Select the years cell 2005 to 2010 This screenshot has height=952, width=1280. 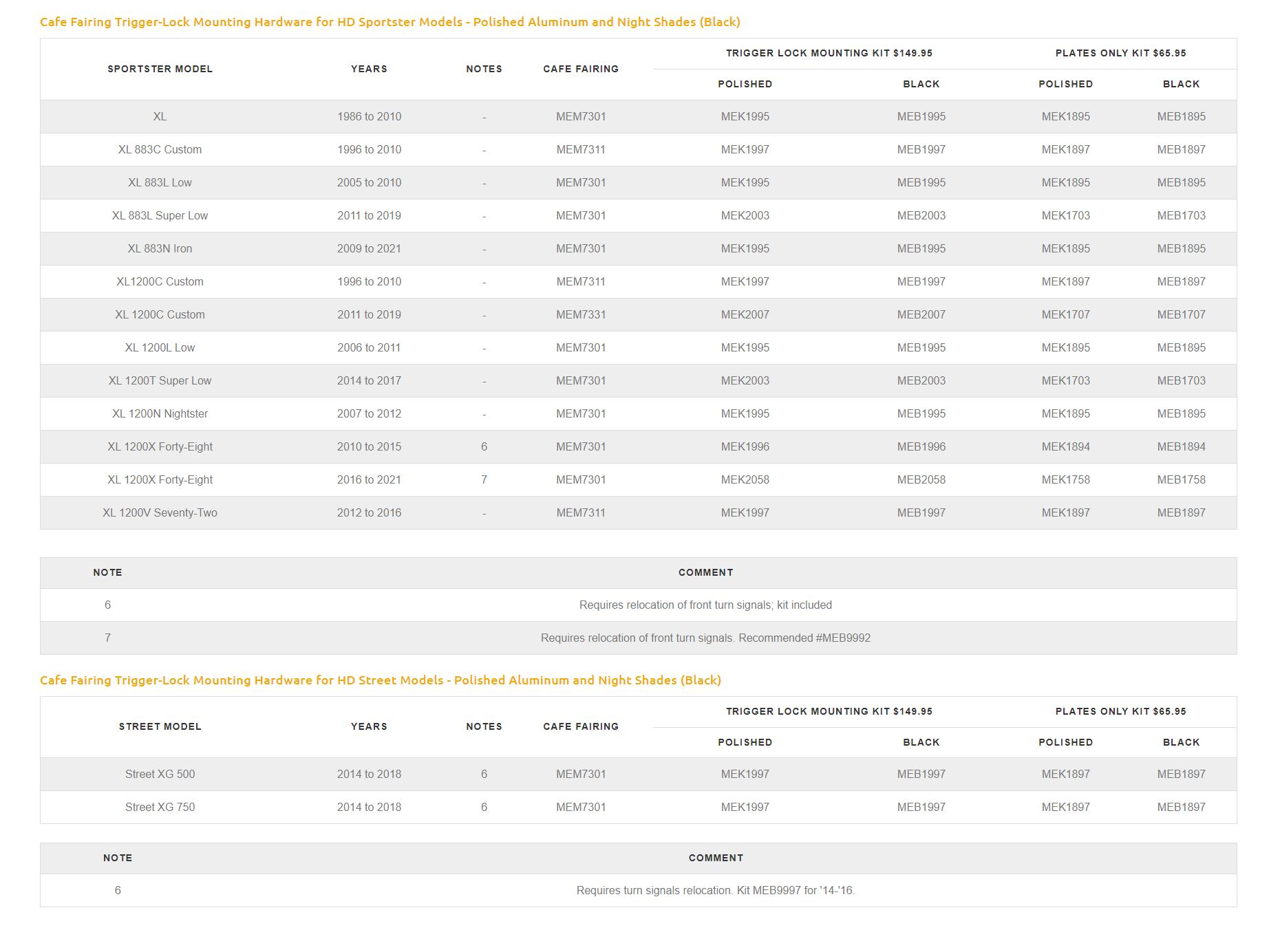369,182
